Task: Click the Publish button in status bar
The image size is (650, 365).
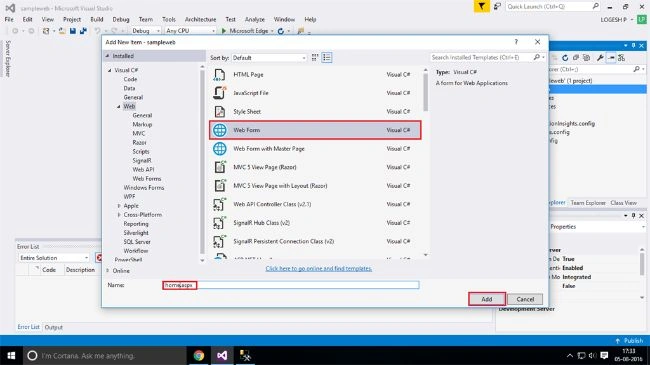Action: [629, 341]
